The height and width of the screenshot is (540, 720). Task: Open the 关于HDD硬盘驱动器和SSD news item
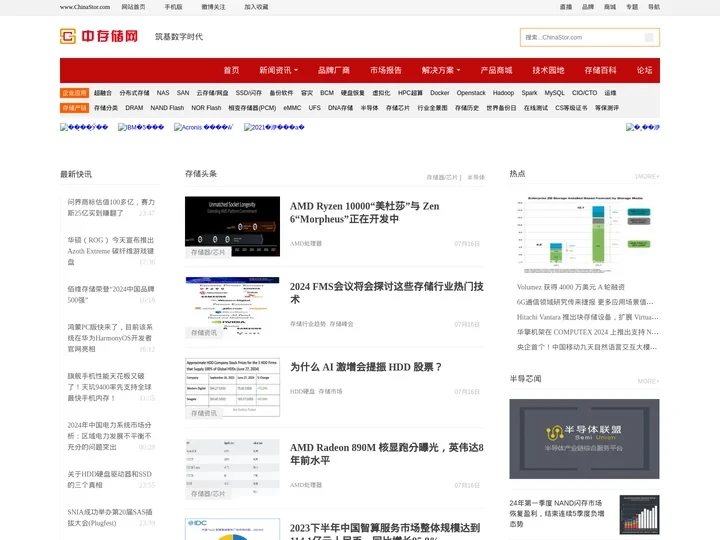pos(111,479)
